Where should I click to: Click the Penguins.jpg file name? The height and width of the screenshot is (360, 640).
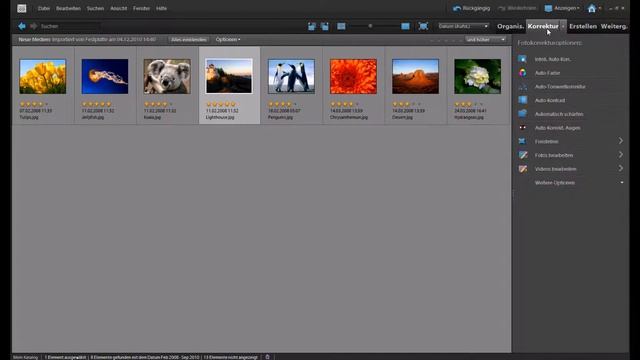(280, 117)
